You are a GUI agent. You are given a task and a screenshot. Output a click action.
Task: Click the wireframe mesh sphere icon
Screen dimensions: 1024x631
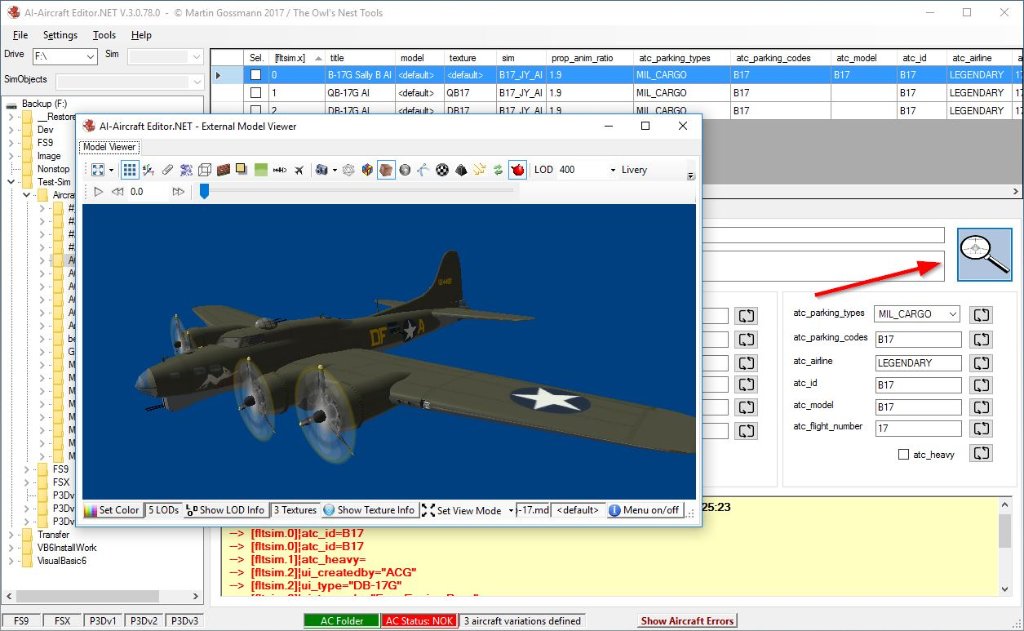[x=349, y=170]
